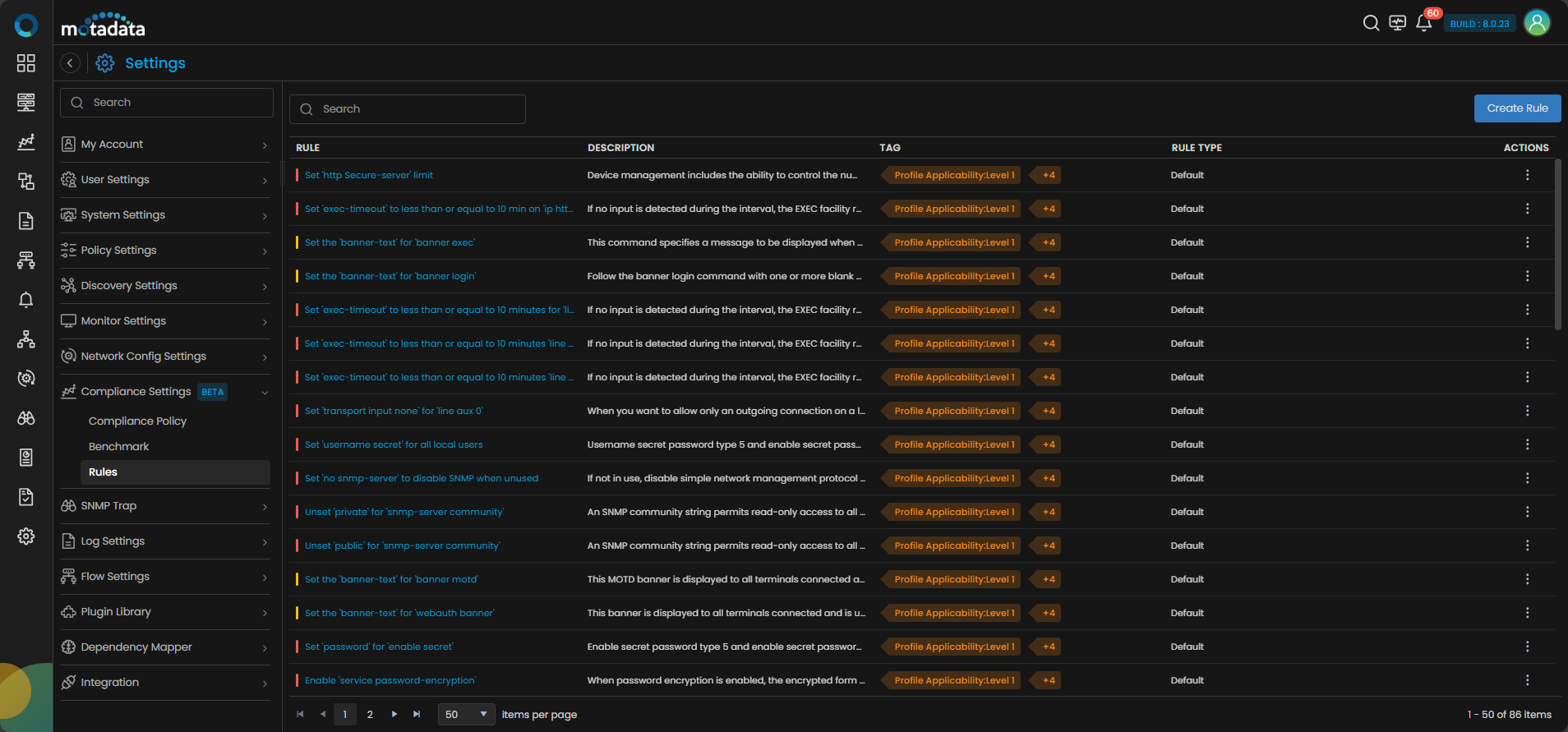
Task: Click the rules table vertical scrollbar
Action: (1557, 244)
